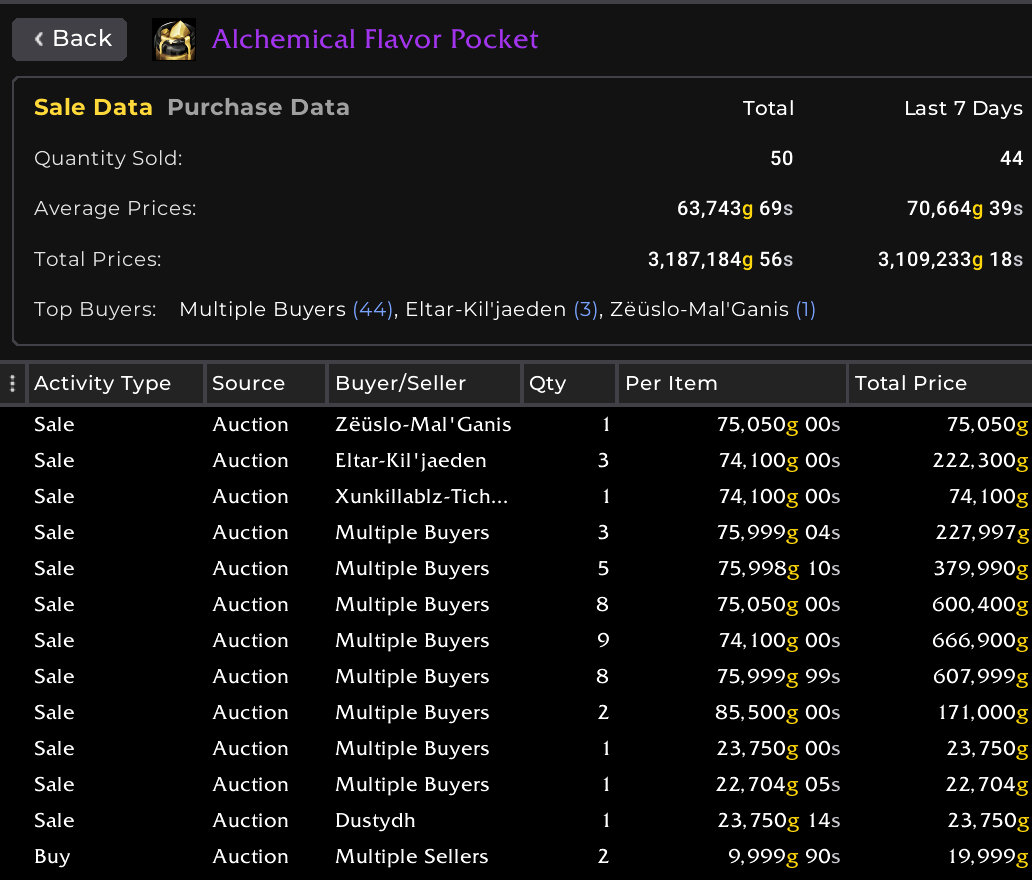Select the Xunkillablz-Tich... sale row
This screenshot has height=880, width=1032.
click(x=516, y=496)
